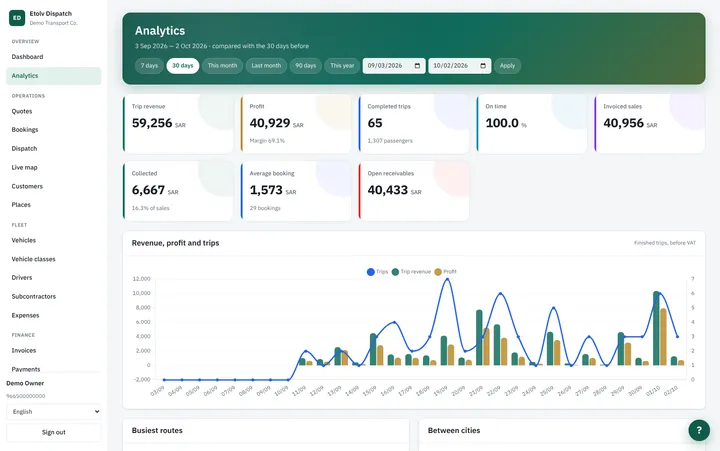Click the Completed trips 65 card

click(x=414, y=124)
